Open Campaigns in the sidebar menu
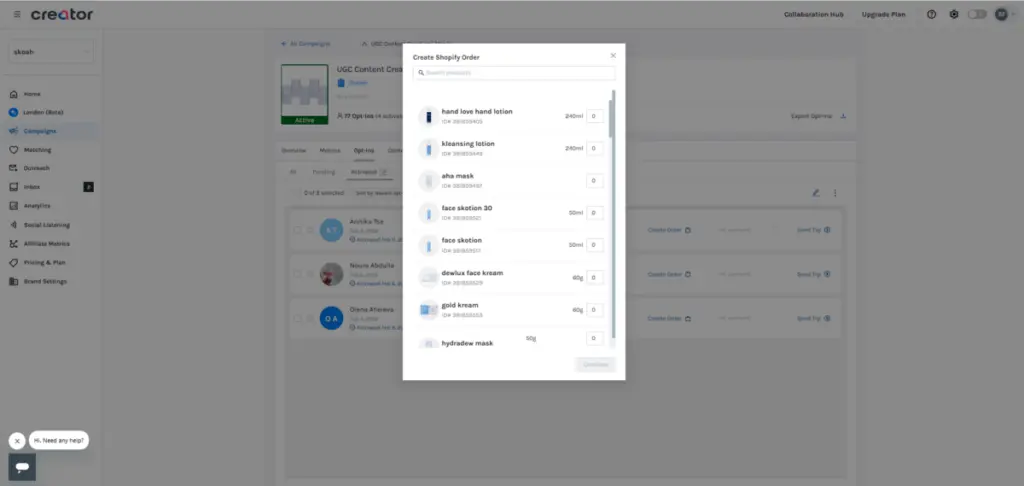 [40, 131]
